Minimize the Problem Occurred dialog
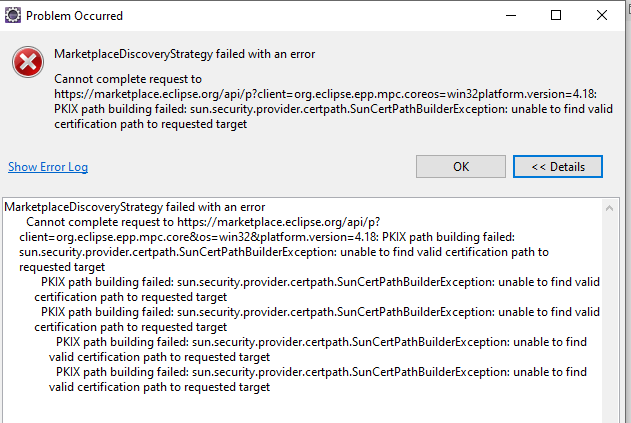Image resolution: width=631 pixels, height=423 pixels. (509, 15)
